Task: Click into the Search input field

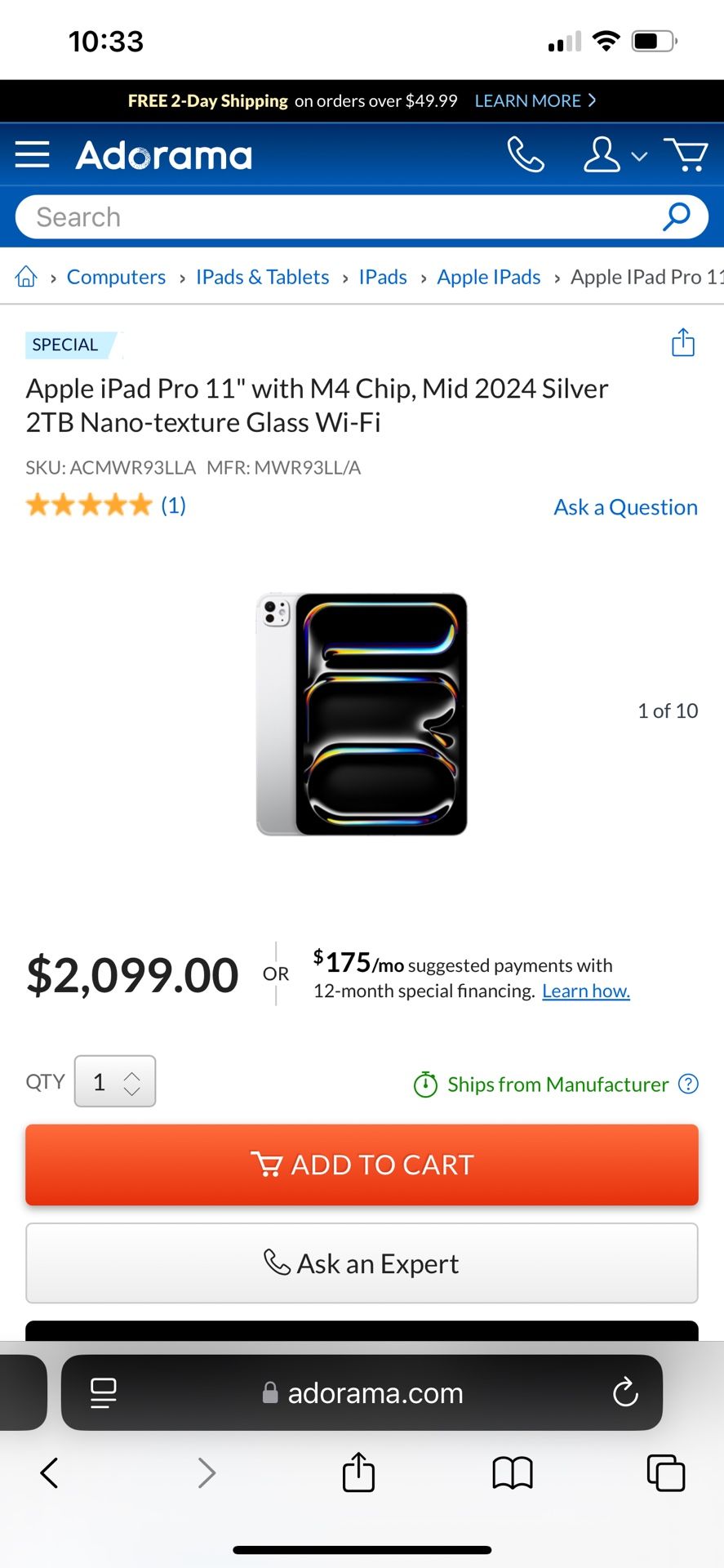Action: pyautogui.click(x=343, y=216)
